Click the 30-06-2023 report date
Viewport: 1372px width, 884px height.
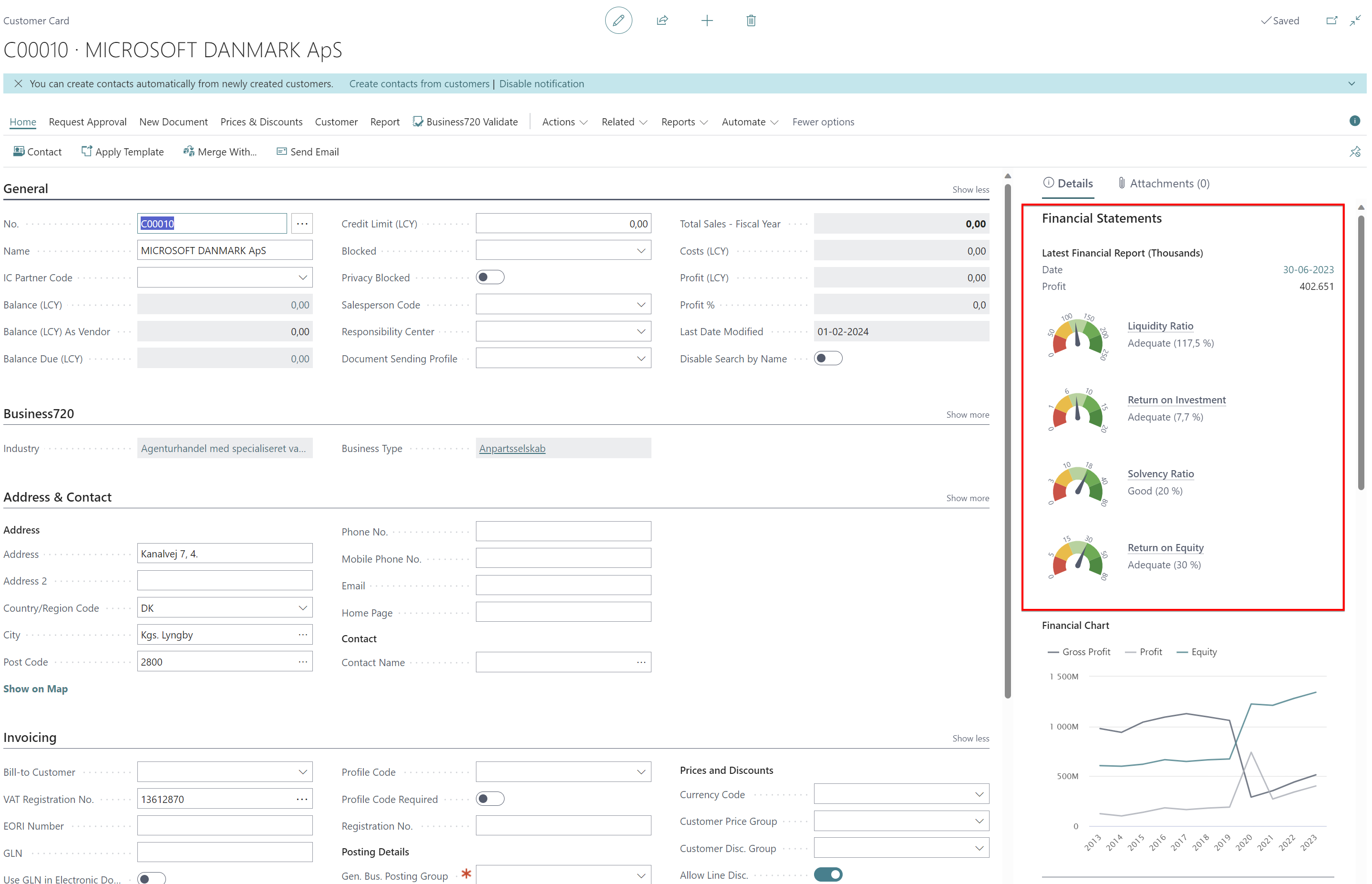1308,270
